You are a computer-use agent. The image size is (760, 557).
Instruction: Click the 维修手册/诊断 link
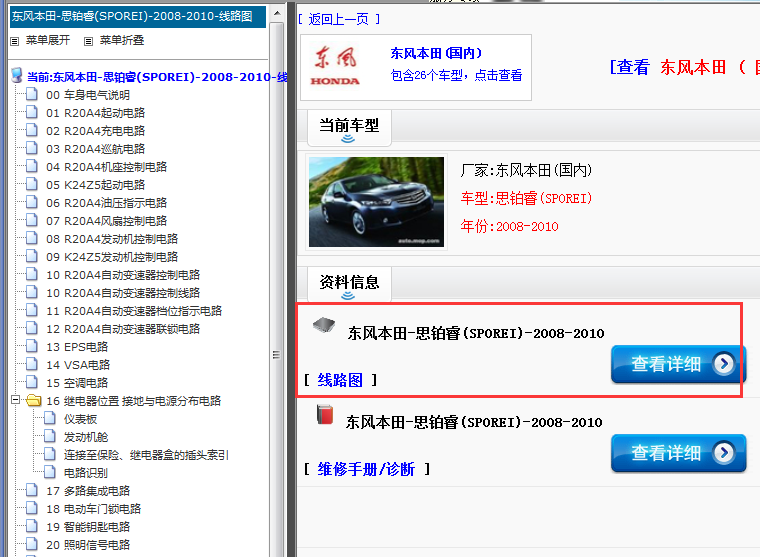tap(366, 469)
